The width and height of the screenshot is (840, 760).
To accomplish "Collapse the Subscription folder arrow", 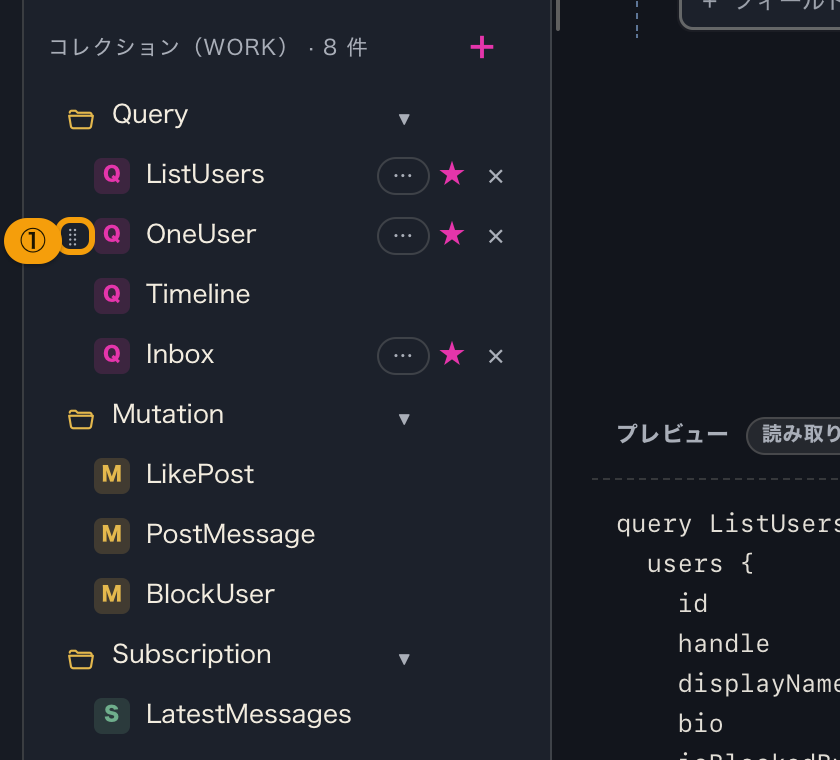I will [404, 659].
